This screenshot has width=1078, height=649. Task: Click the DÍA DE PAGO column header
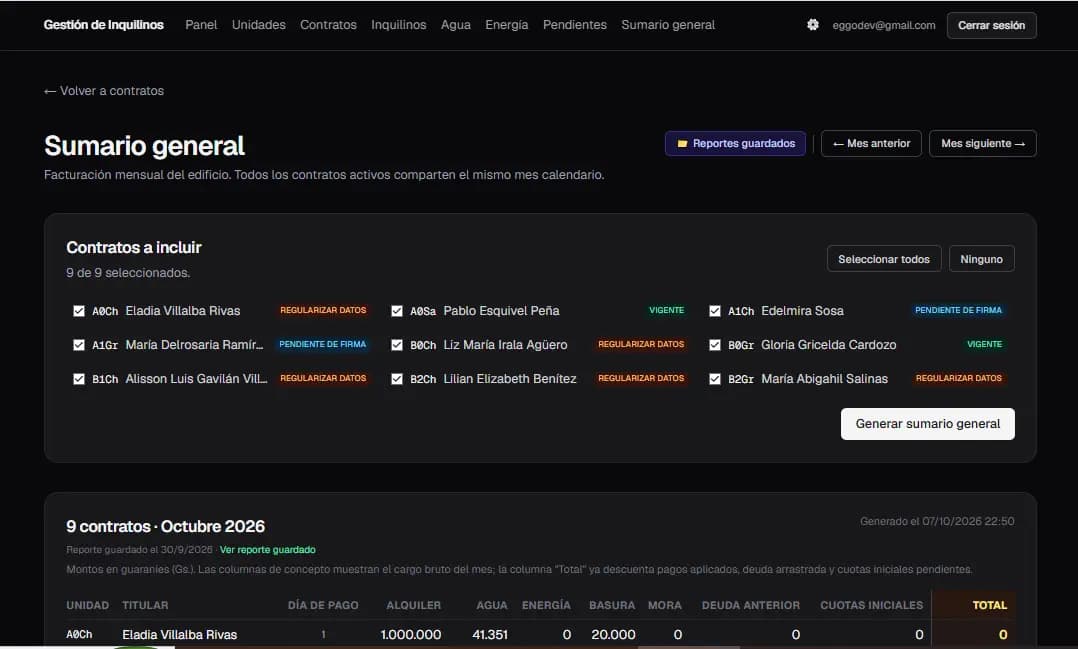(323, 605)
